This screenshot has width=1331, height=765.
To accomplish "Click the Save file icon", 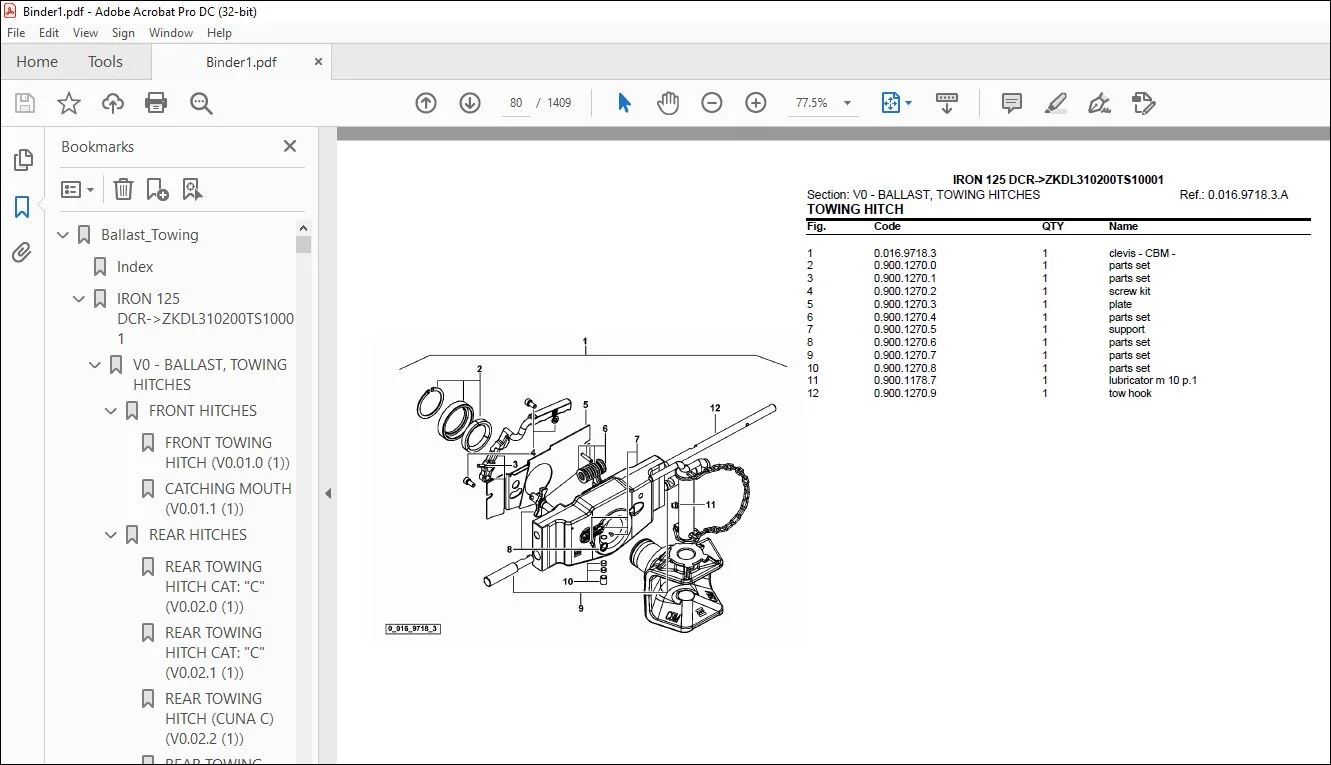I will pyautogui.click(x=25, y=103).
